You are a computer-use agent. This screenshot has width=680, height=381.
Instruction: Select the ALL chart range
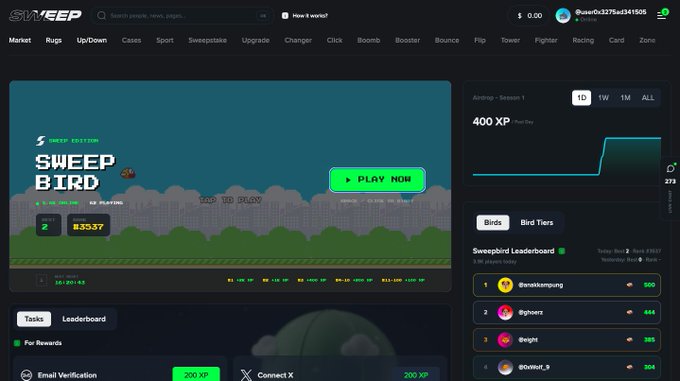[648, 98]
